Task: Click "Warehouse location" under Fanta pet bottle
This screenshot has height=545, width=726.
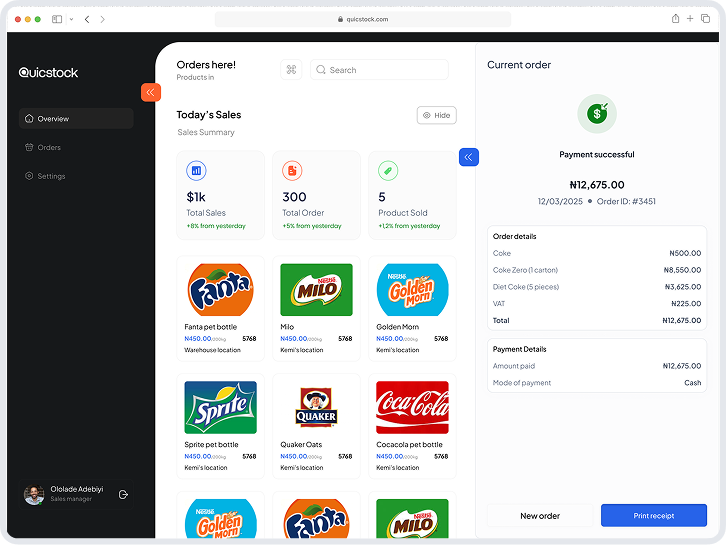Action: click(x=213, y=350)
